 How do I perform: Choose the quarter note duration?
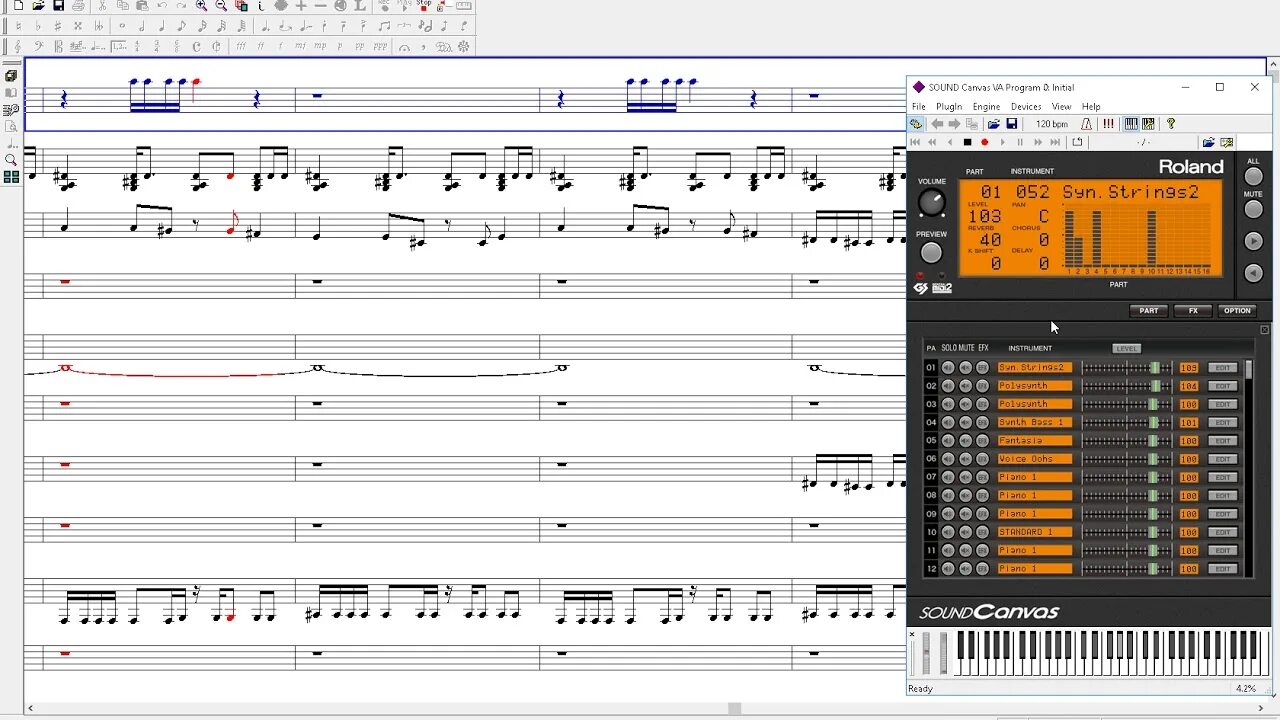pyautogui.click(x=162, y=26)
